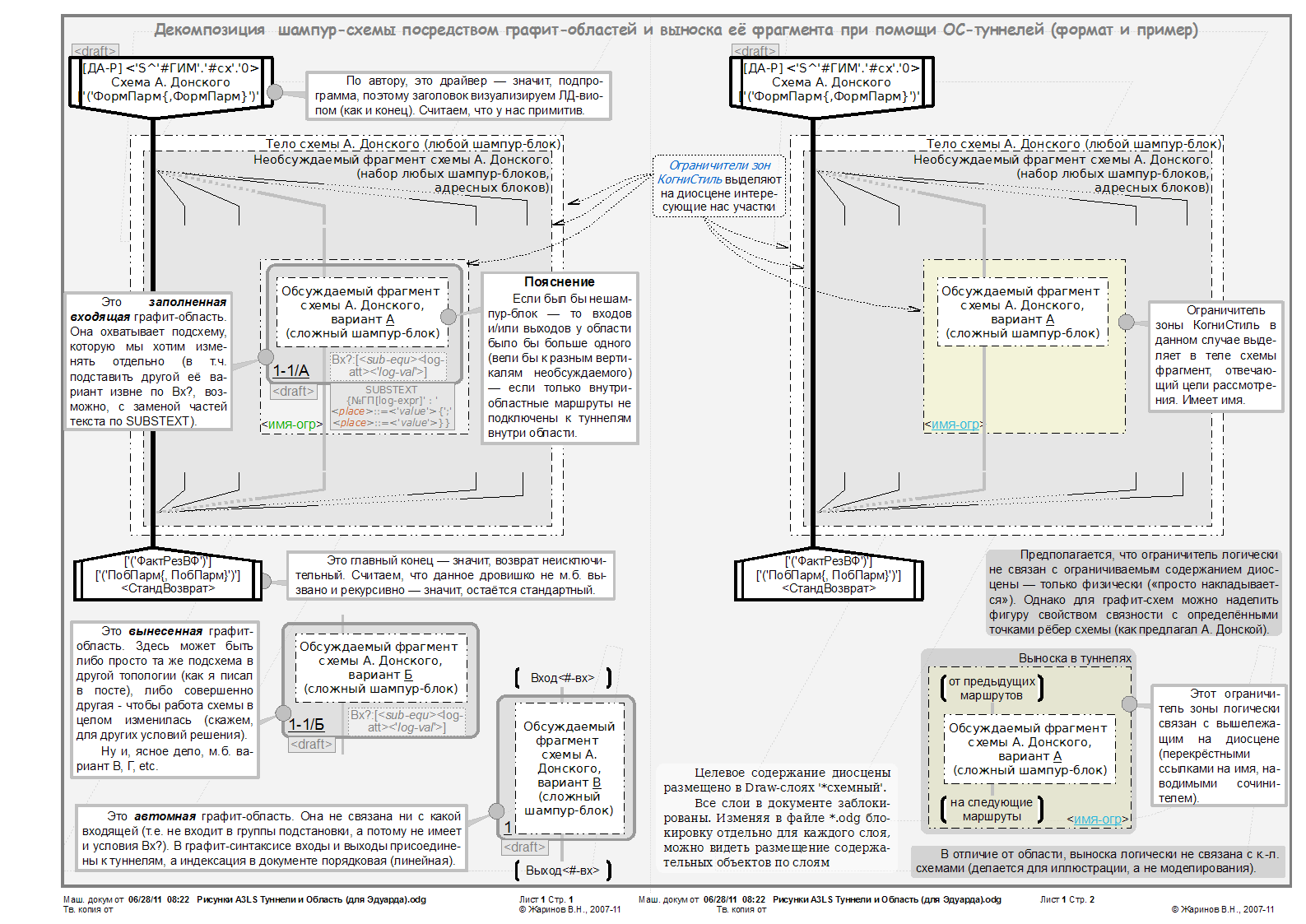Image resolution: width=1306 pixels, height=924 pixels.
Task: Click the draft tag under the autonomous block
Action: pyautogui.click(x=524, y=847)
